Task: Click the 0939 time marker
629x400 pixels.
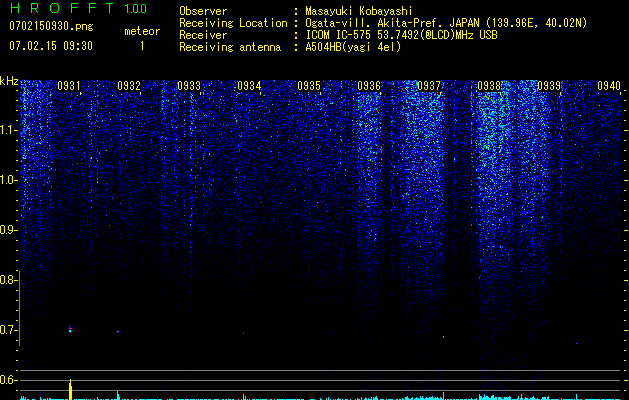Action: coord(549,85)
